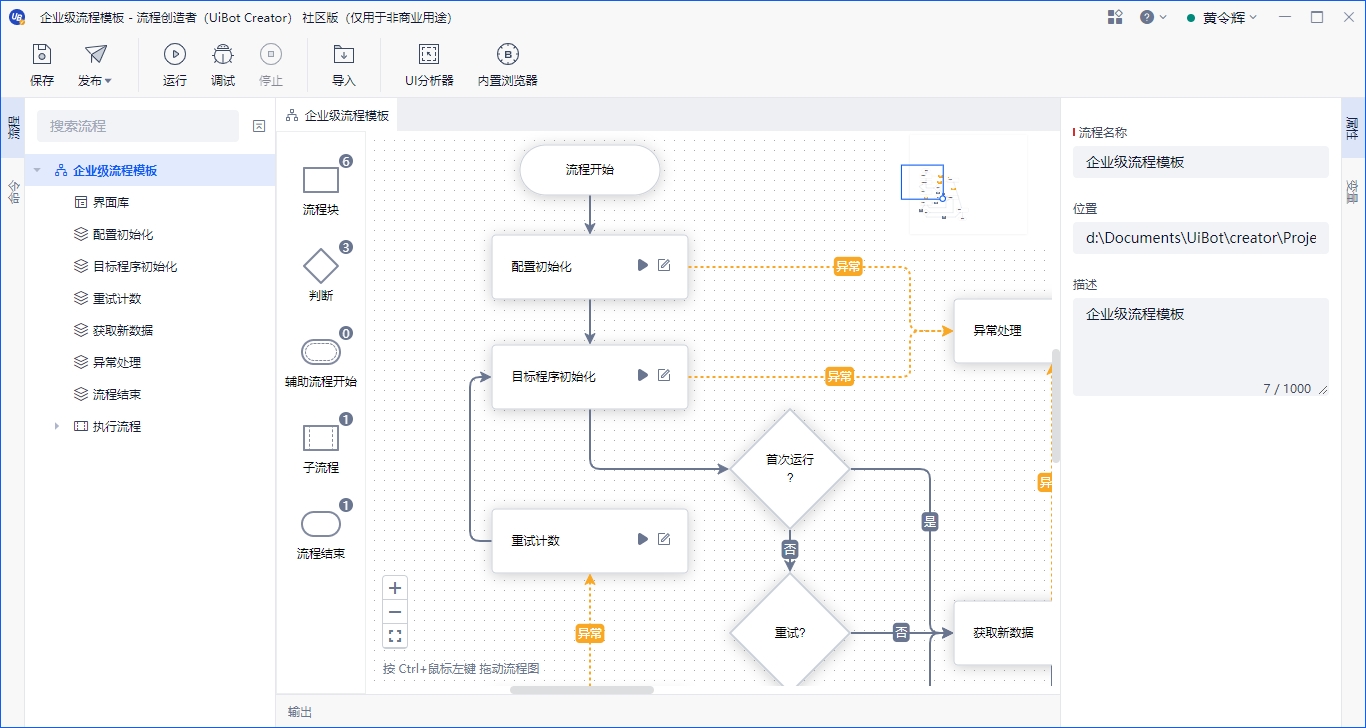This screenshot has width=1366, height=728.
Task: Click the layout grid icon in title bar
Action: pyautogui.click(x=1115, y=17)
